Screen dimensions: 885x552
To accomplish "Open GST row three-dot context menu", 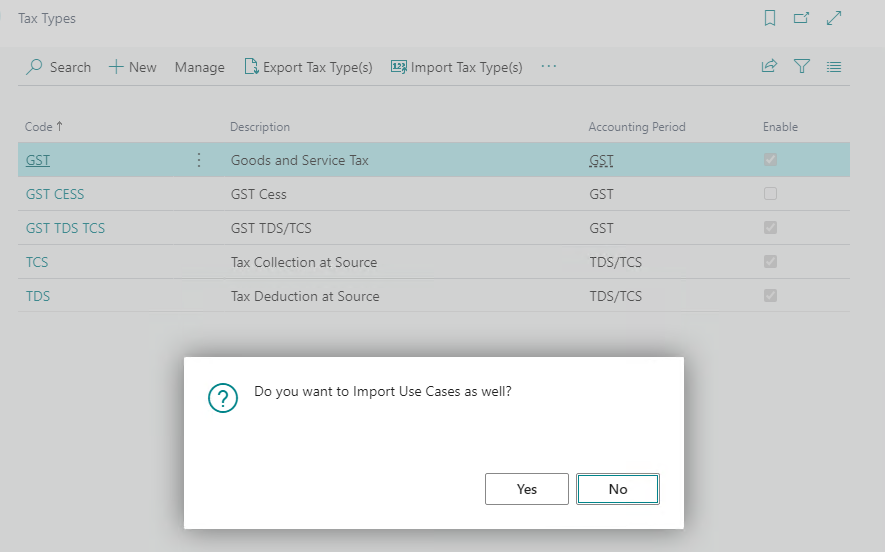I will coord(198,160).
